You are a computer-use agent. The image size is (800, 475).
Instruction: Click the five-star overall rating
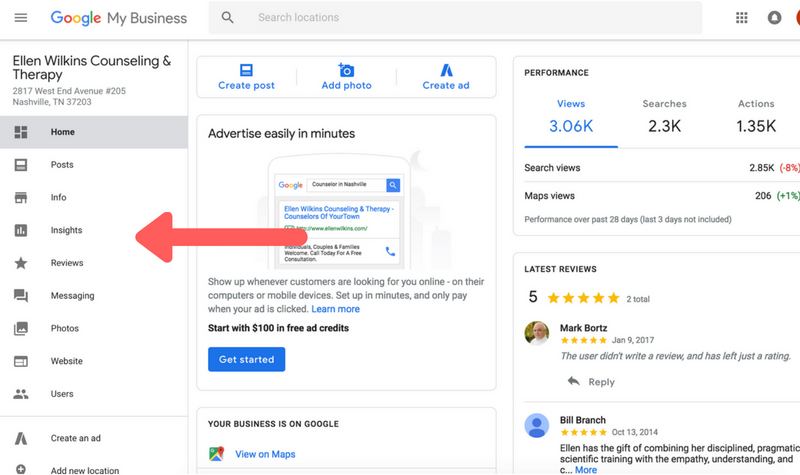(583, 297)
